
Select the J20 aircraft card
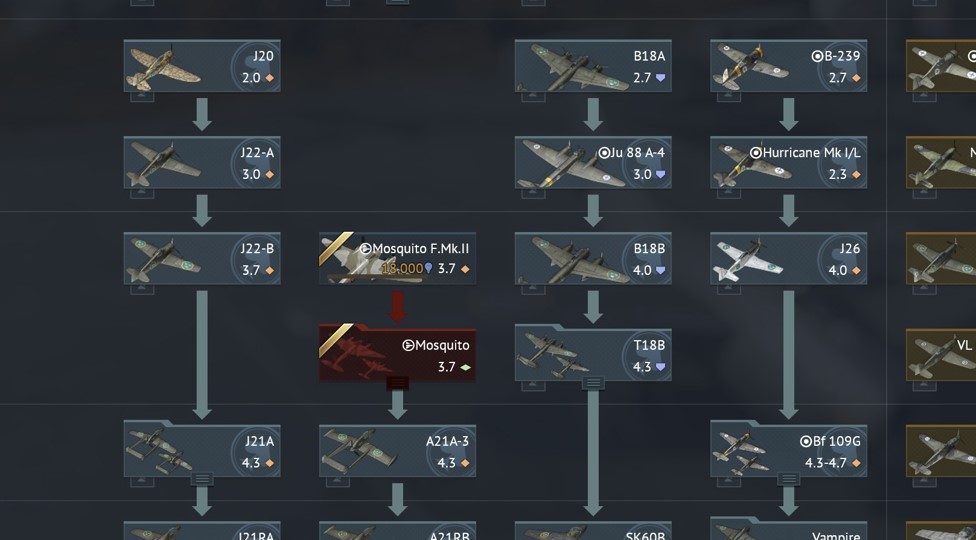click(202, 66)
